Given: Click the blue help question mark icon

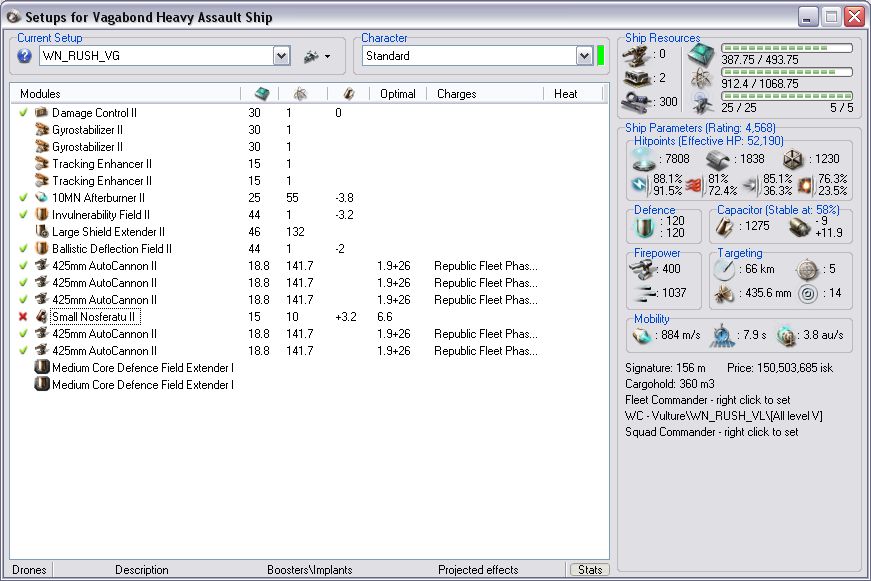Looking at the screenshot, I should click(x=25, y=56).
